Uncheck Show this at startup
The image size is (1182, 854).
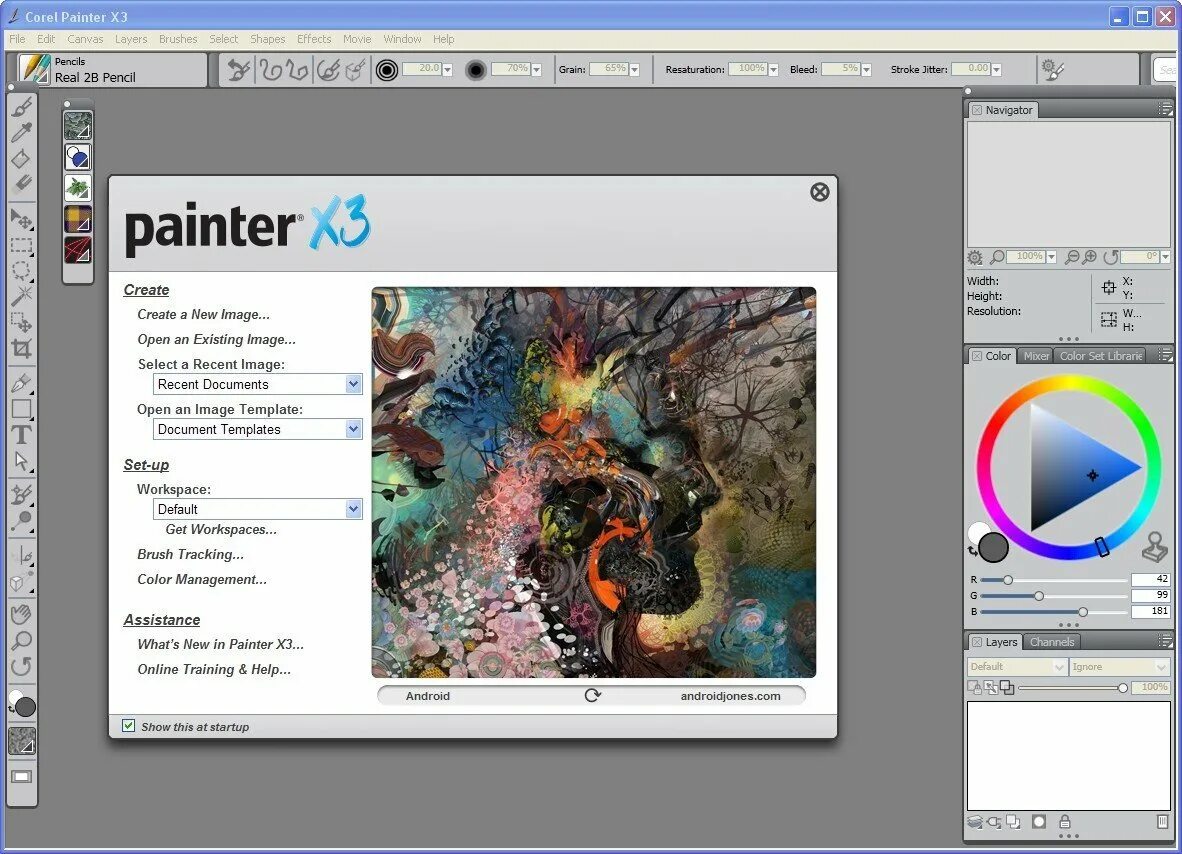tap(129, 726)
